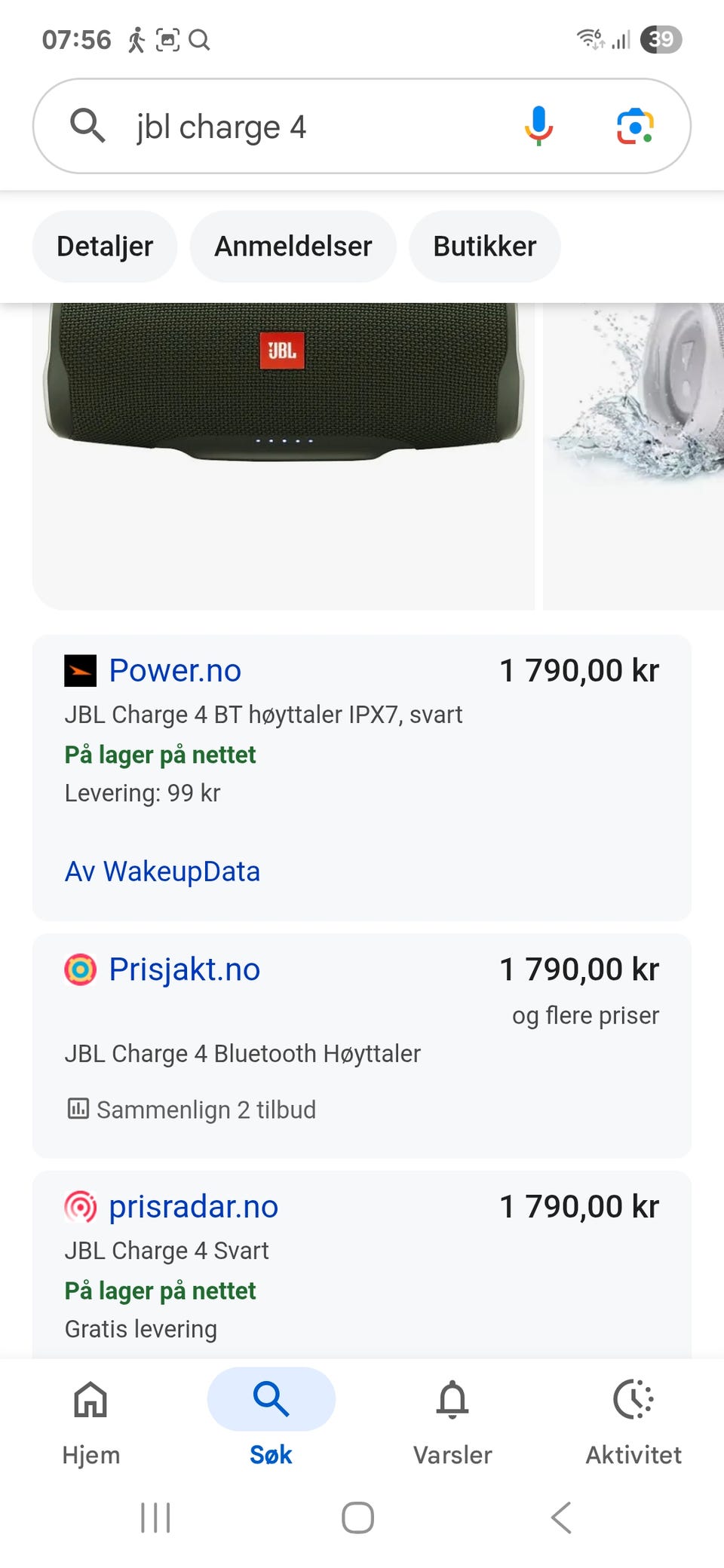Expand Sammenlign 2 tilbud comparison

(192, 1110)
